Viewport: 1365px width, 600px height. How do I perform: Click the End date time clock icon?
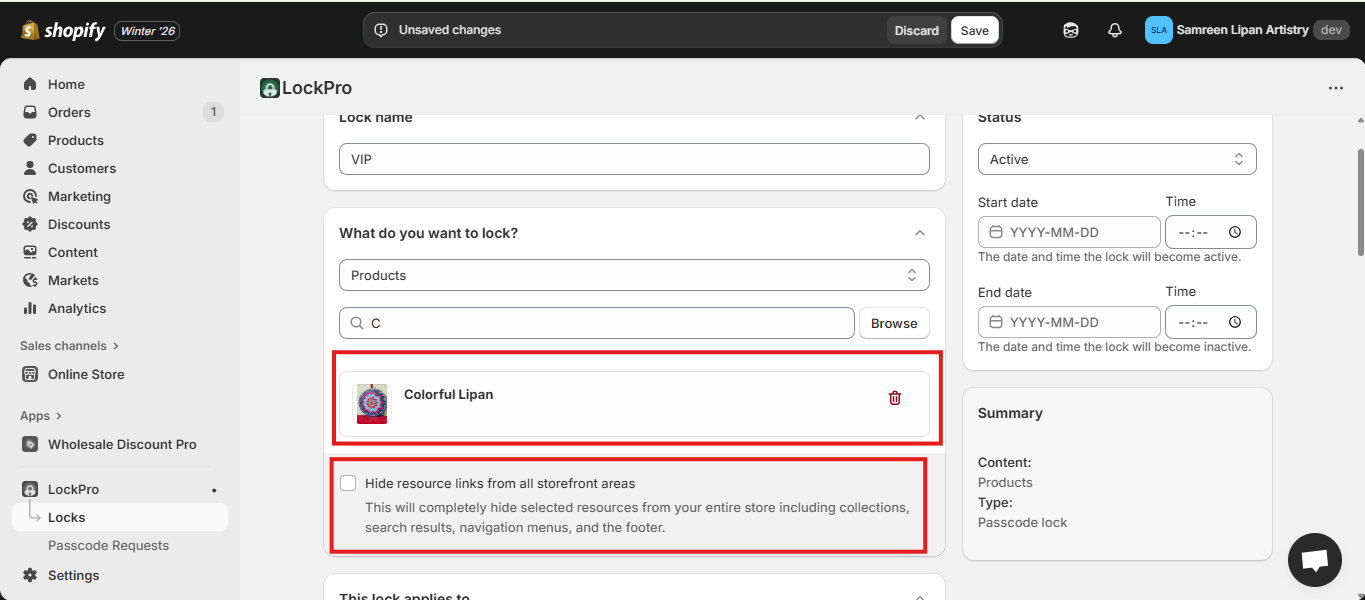click(x=1235, y=322)
